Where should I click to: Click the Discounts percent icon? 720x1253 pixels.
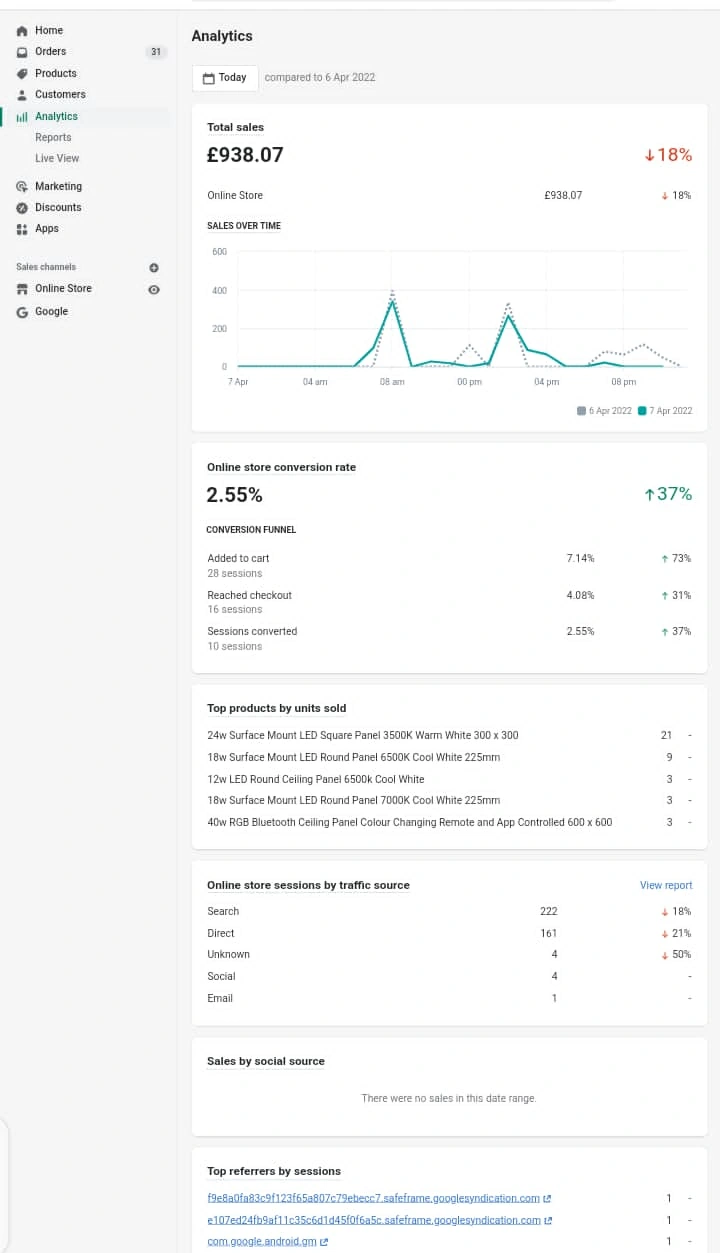(22, 208)
